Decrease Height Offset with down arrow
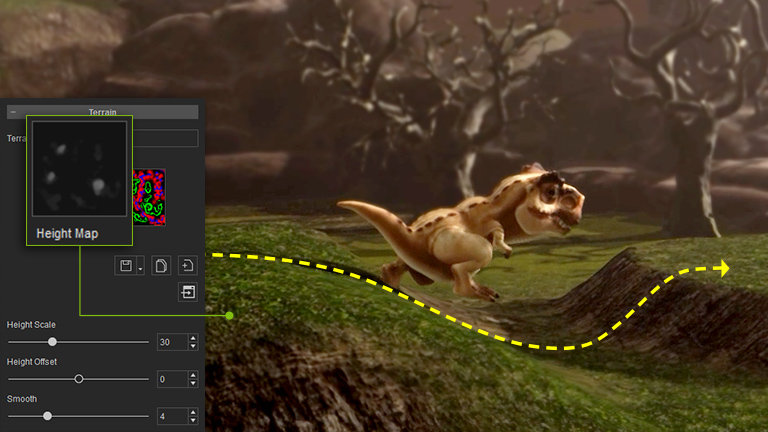Image resolution: width=768 pixels, height=432 pixels. [193, 383]
